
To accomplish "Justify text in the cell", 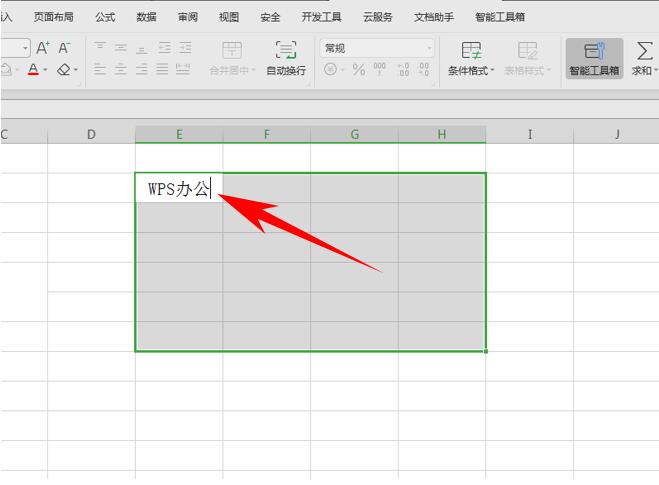I will (x=162, y=69).
